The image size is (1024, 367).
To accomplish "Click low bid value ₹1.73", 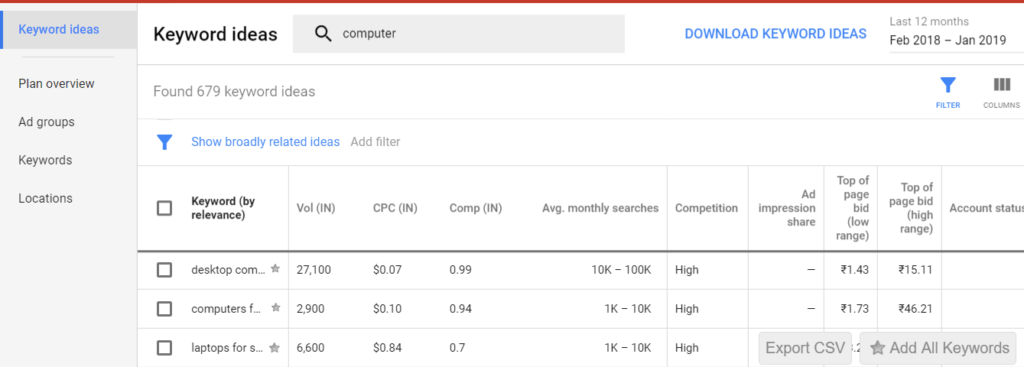I will [854, 309].
